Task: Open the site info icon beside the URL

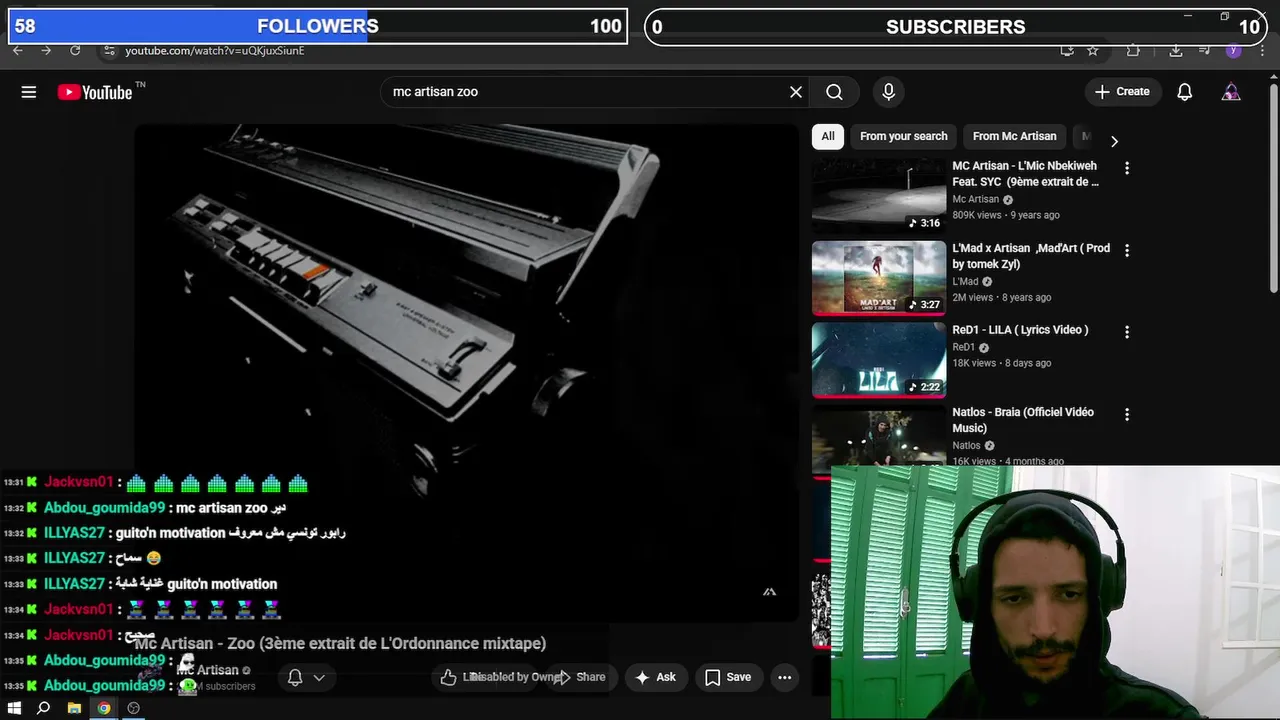Action: point(108,51)
